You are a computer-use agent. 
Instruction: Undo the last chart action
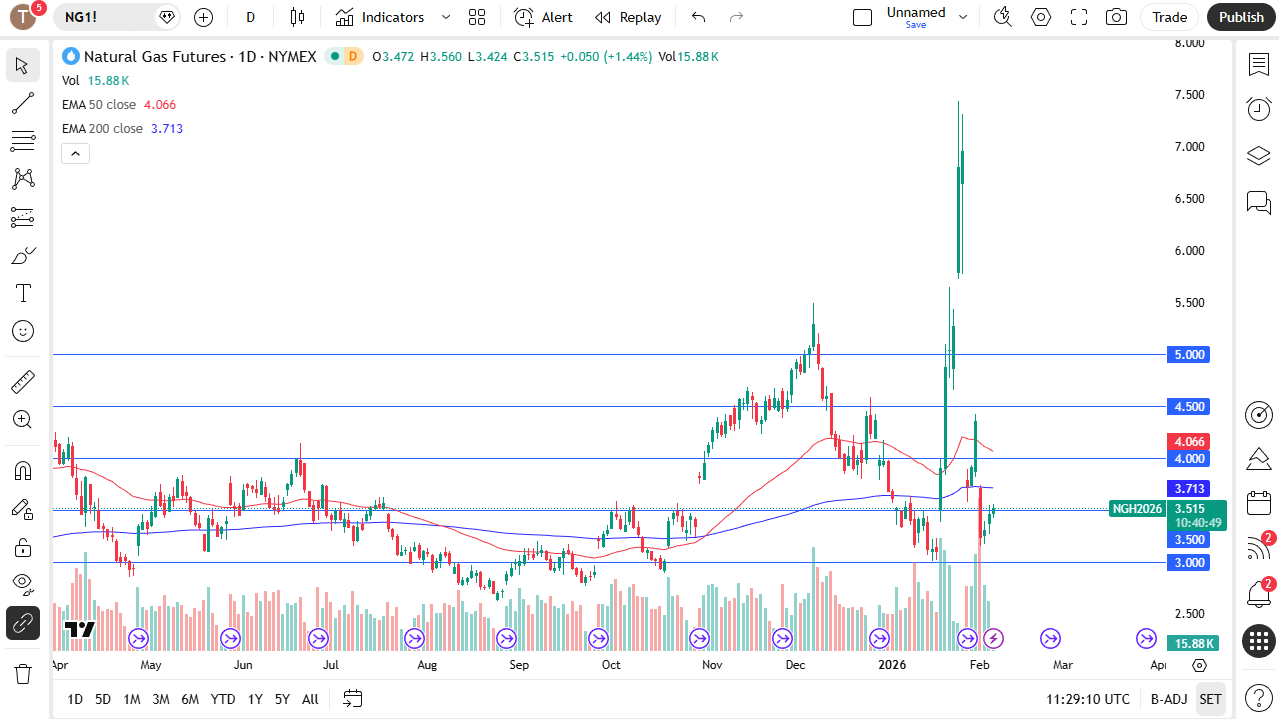click(x=698, y=17)
